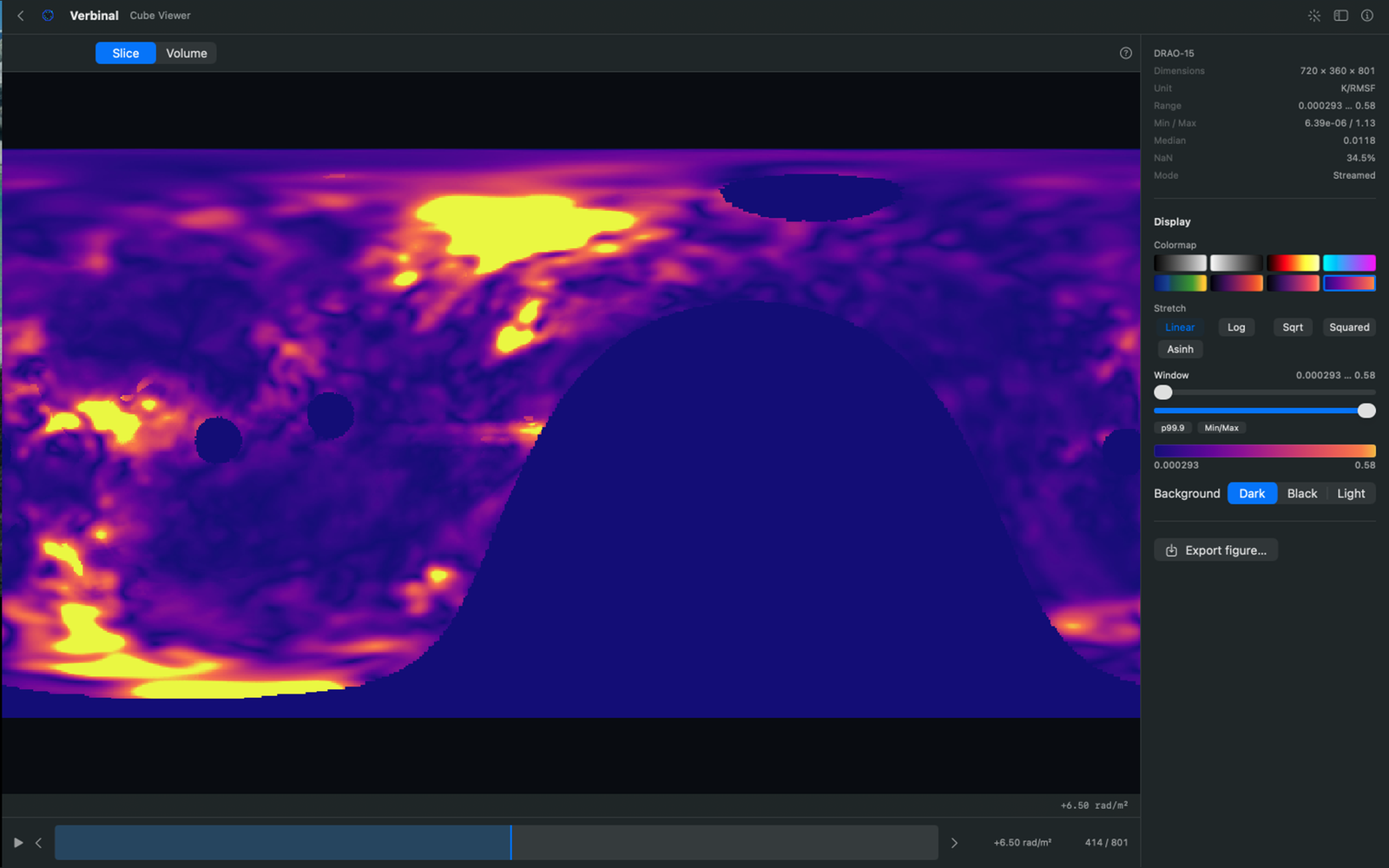Click the unit value K/RMSF

click(x=1358, y=89)
